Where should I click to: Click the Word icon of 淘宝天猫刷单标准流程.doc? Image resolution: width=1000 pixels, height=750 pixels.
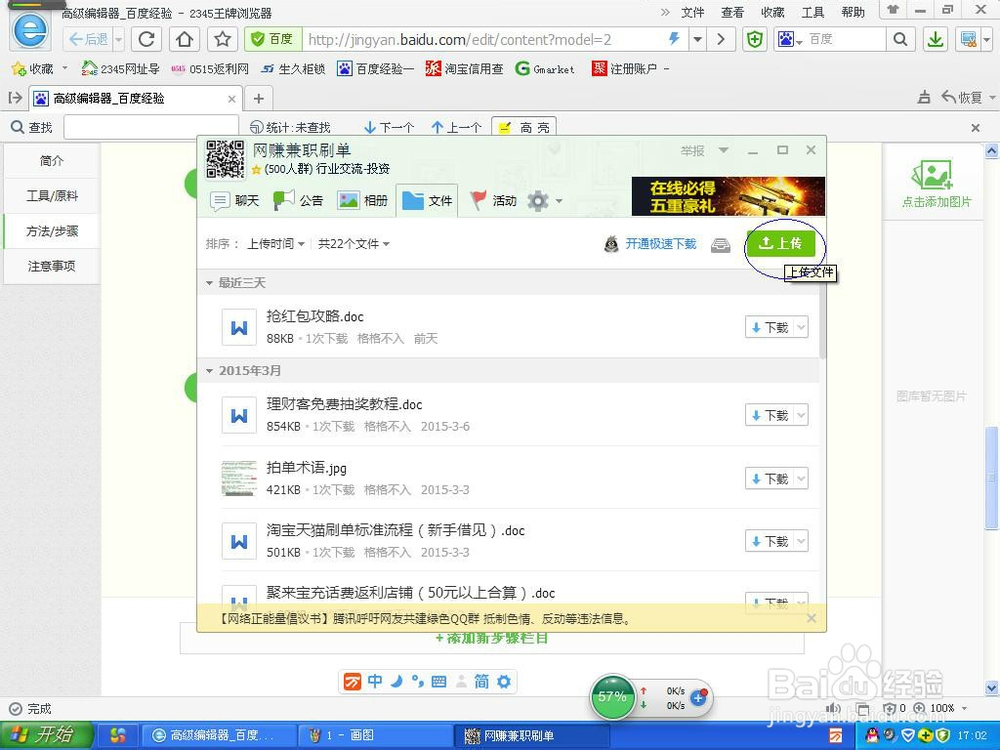coord(239,541)
